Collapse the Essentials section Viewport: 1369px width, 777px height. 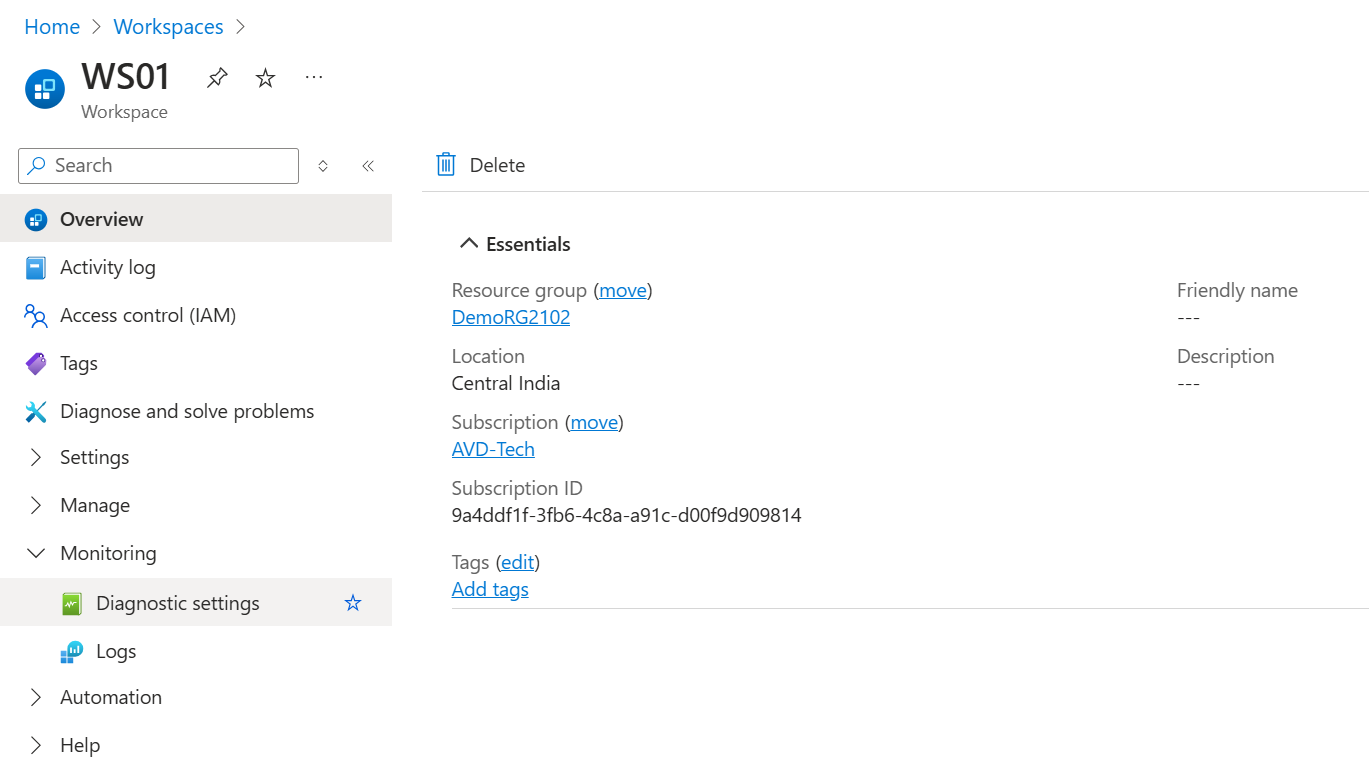coord(468,244)
